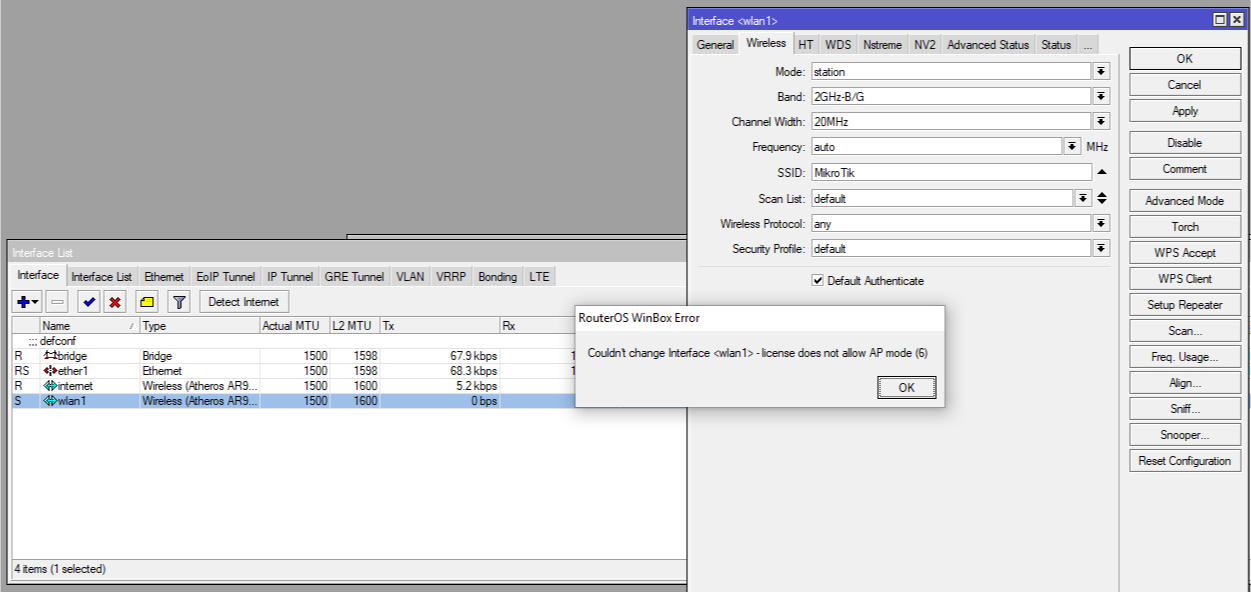
Task: Open the Status tab
Action: click(x=1056, y=45)
